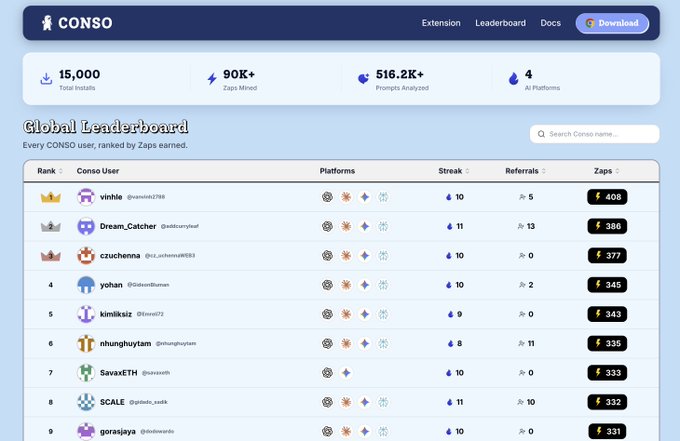Open czuchenna's avatar
Screen dimensions: 680x441
pos(86,256)
